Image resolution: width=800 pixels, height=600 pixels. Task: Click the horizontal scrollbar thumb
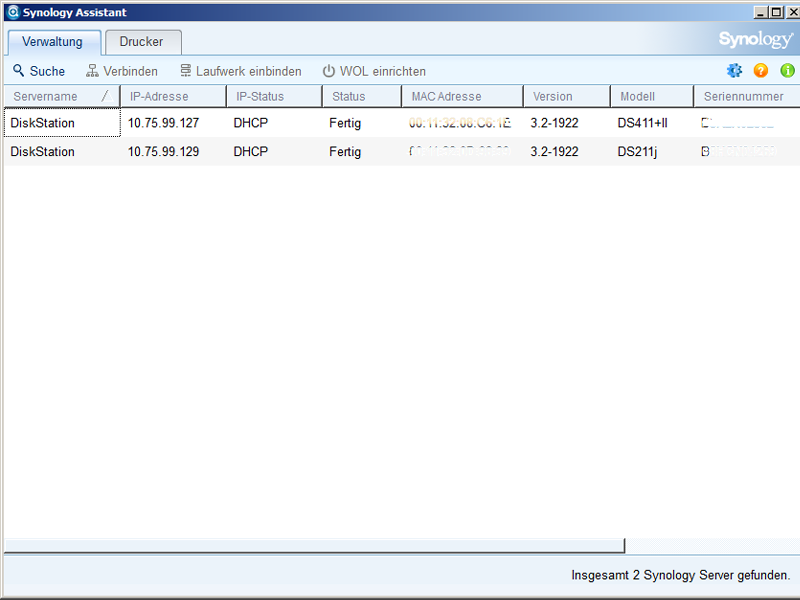[314, 545]
